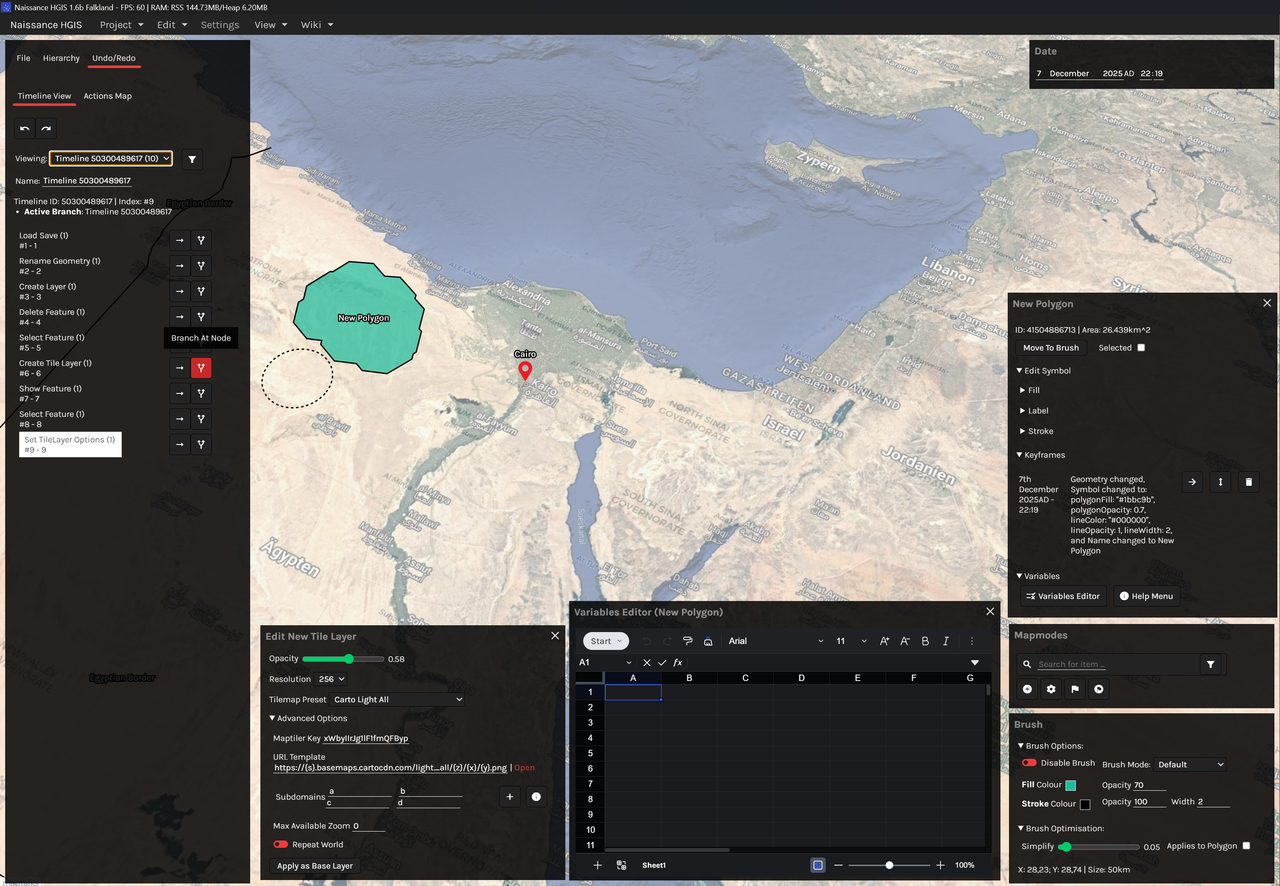Apply bold formatting in Variables Editor
1280x886 pixels.
925,641
